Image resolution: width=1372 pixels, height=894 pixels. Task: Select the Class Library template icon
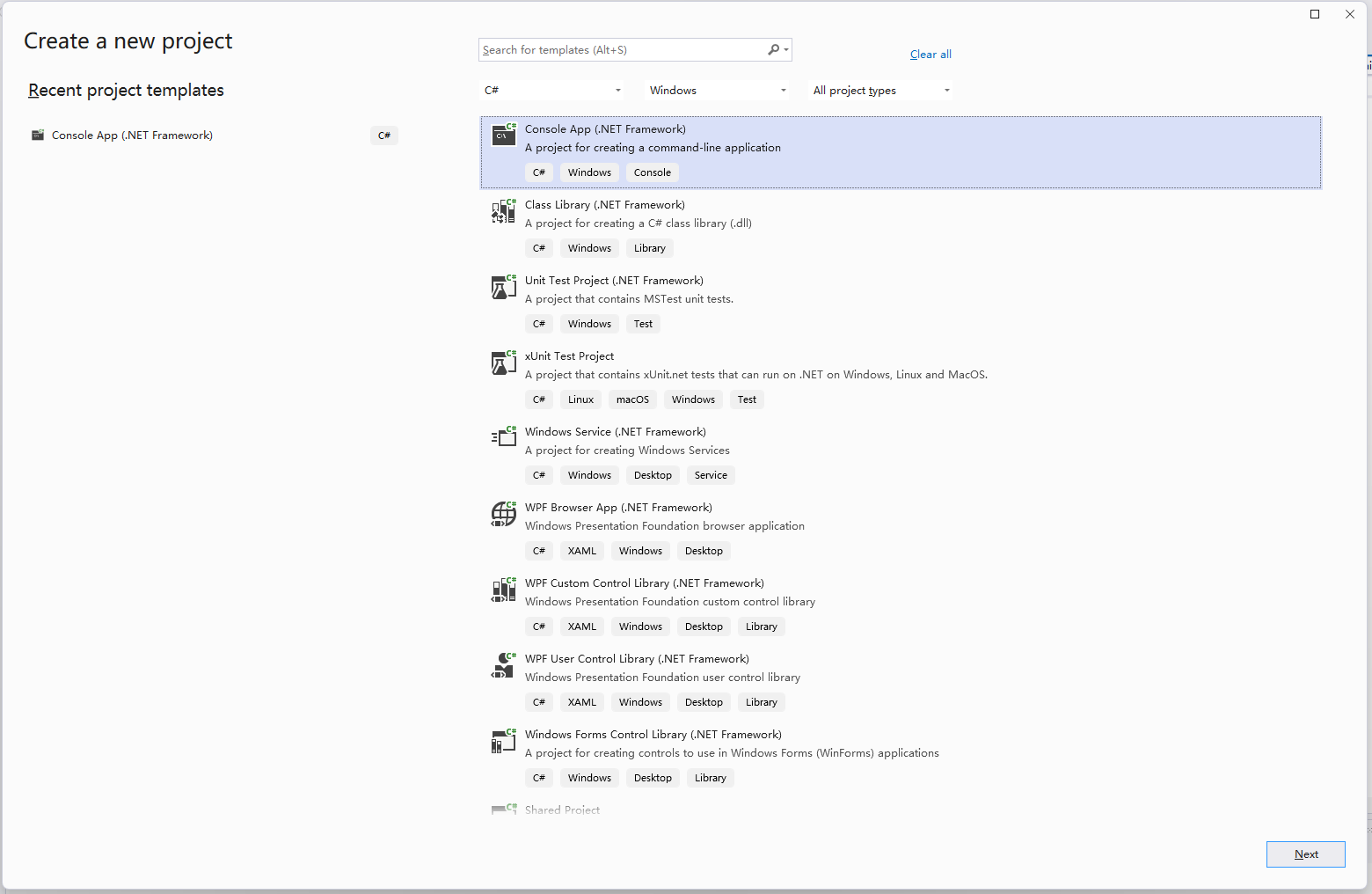coord(504,211)
